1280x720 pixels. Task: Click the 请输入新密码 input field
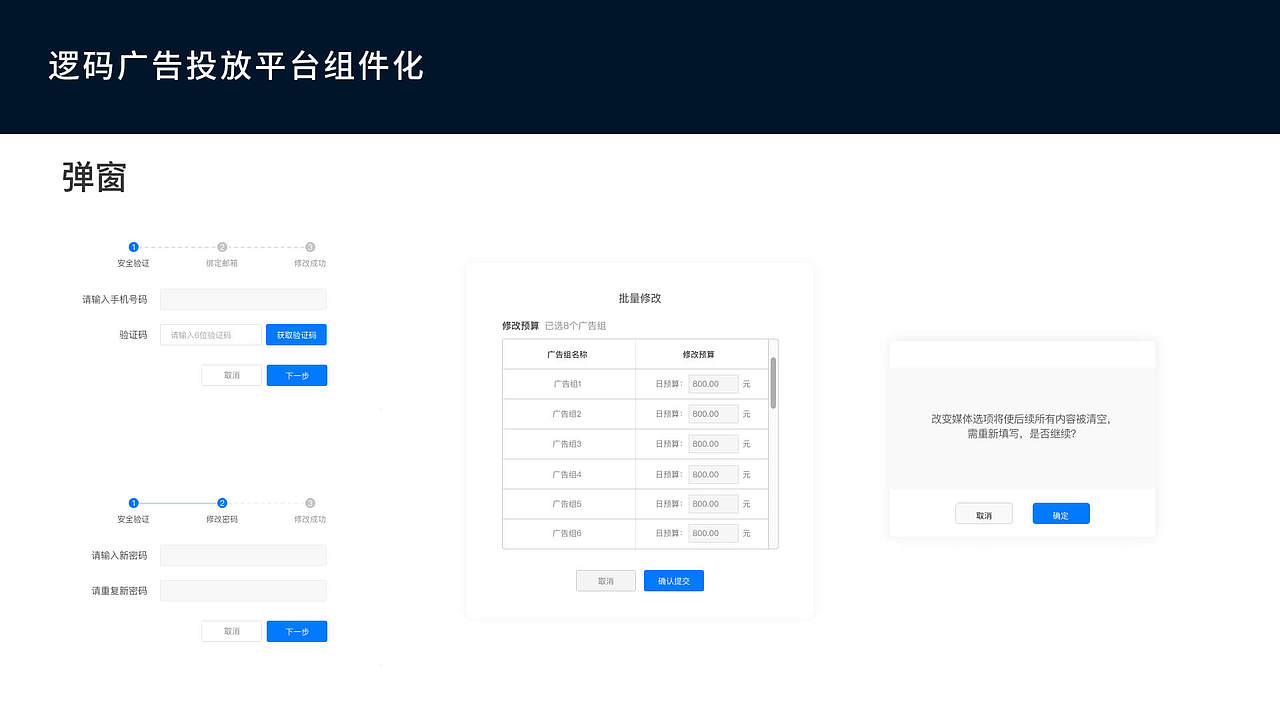[x=243, y=555]
